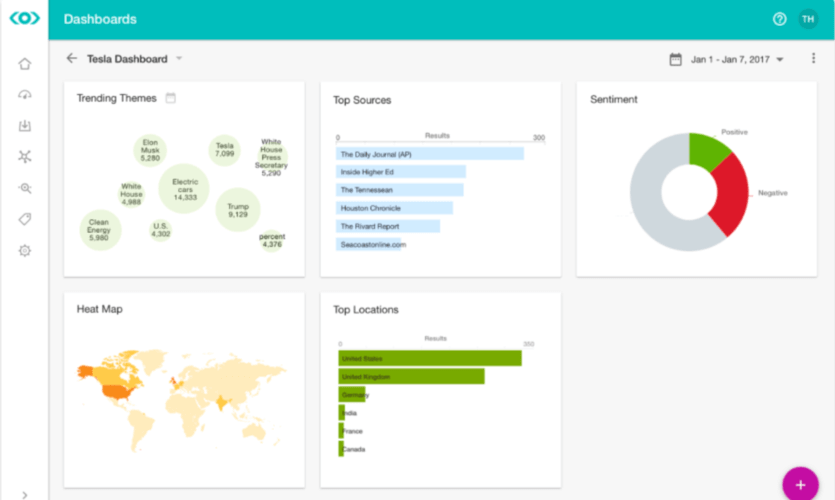Open the Jan 1 - Jan 7, 2017 date dropdown
835x500 pixels.
pyautogui.click(x=736, y=60)
